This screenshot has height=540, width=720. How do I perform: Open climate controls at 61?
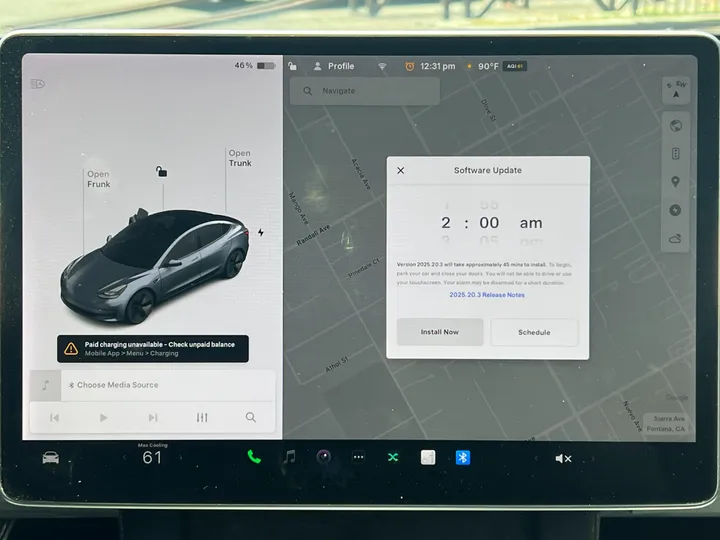152,457
